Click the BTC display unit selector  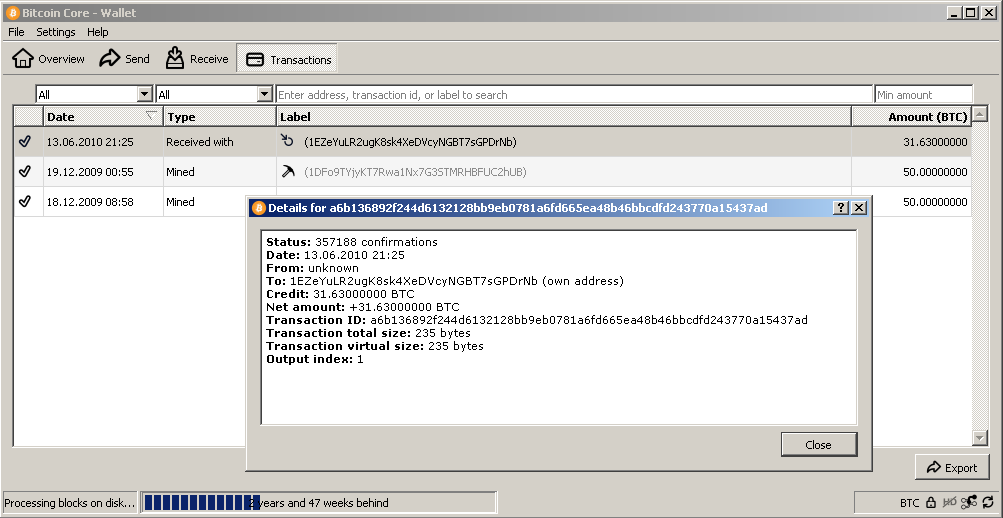click(x=909, y=503)
